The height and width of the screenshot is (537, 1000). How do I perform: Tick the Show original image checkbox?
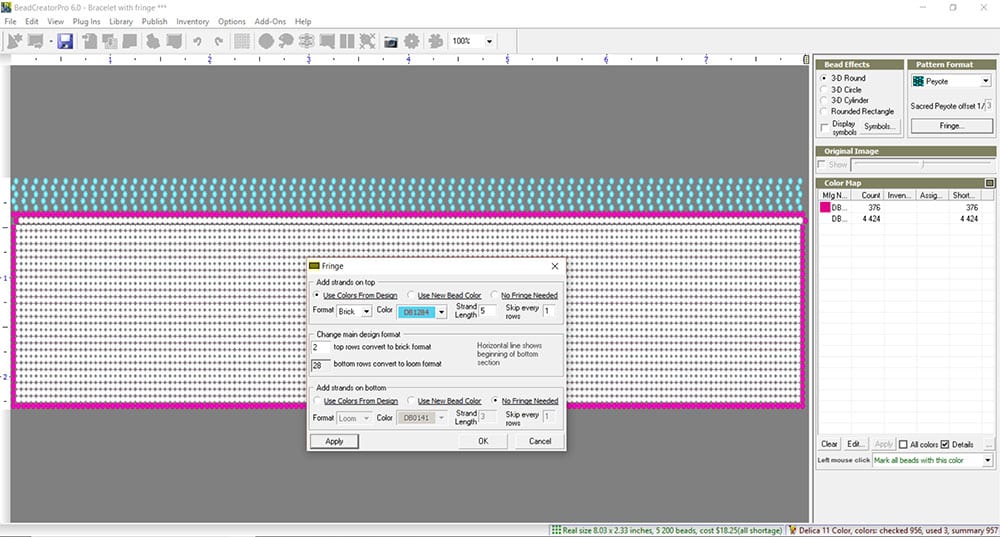pyautogui.click(x=821, y=165)
